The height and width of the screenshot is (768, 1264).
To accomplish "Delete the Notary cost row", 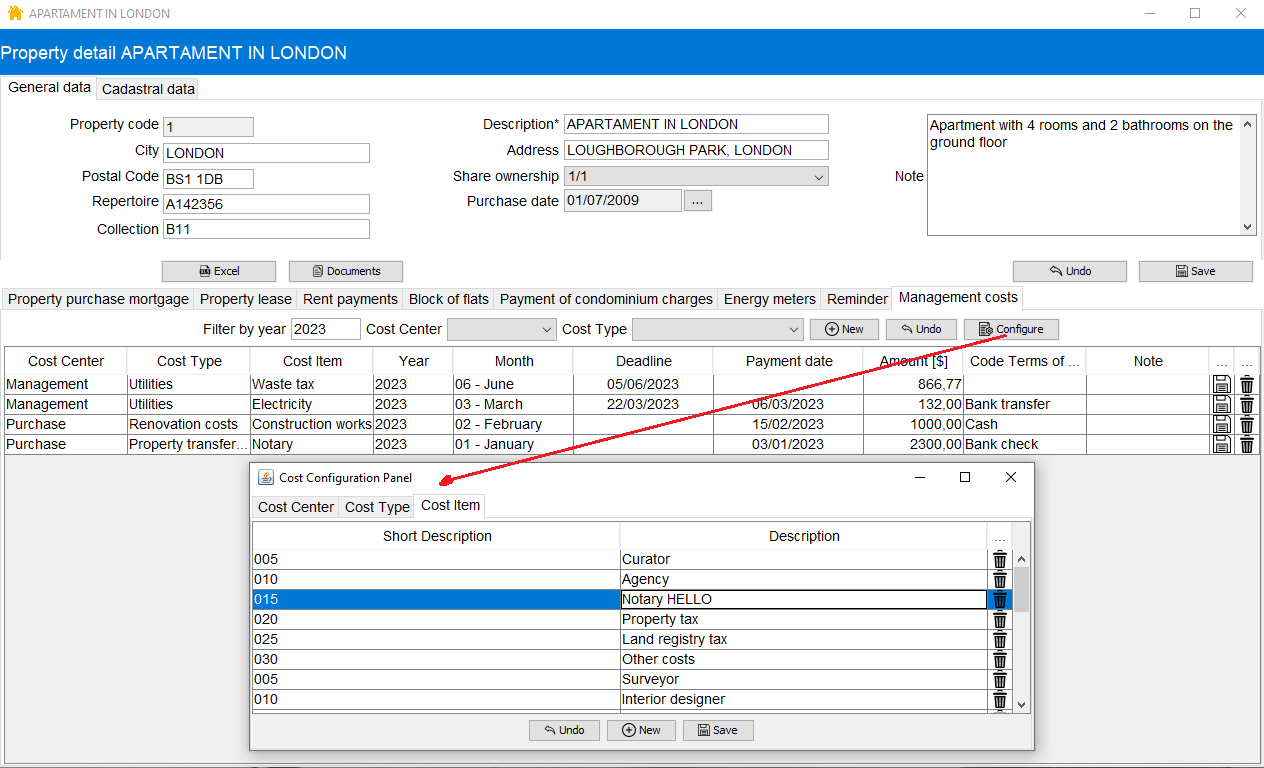I will pos(1246,444).
